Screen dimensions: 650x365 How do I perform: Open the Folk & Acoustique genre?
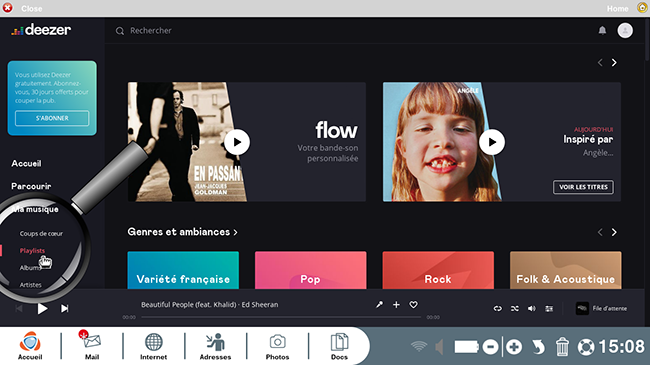click(565, 270)
